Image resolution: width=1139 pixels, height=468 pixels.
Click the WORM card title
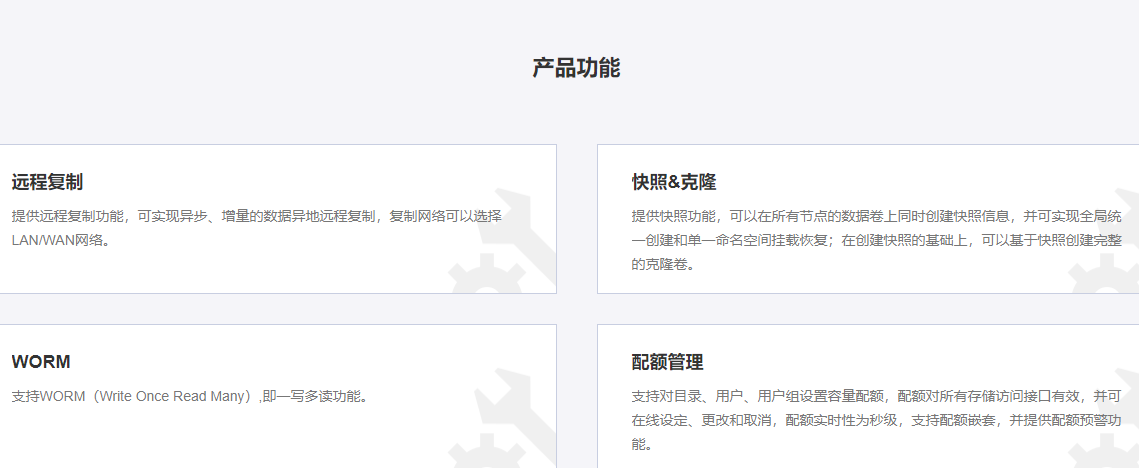click(41, 362)
